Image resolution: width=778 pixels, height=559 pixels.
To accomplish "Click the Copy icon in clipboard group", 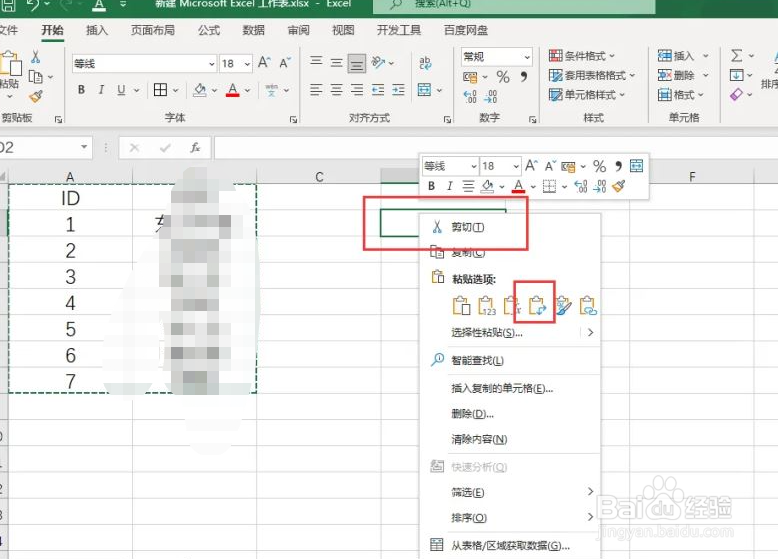I will (36, 77).
